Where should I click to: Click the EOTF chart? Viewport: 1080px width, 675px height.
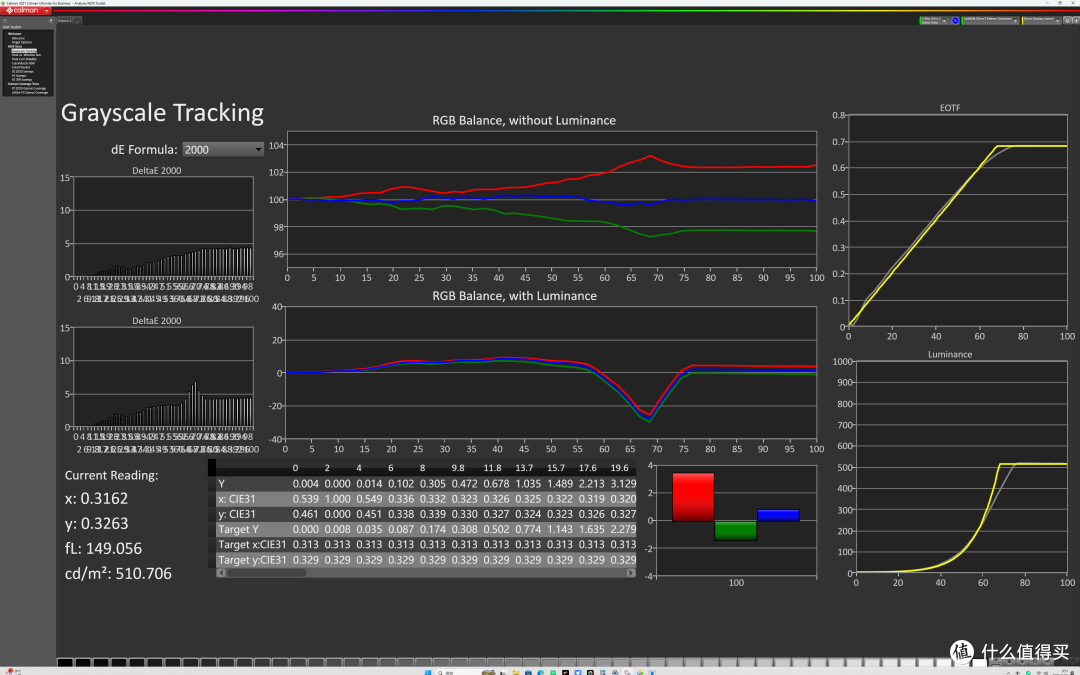tap(957, 221)
